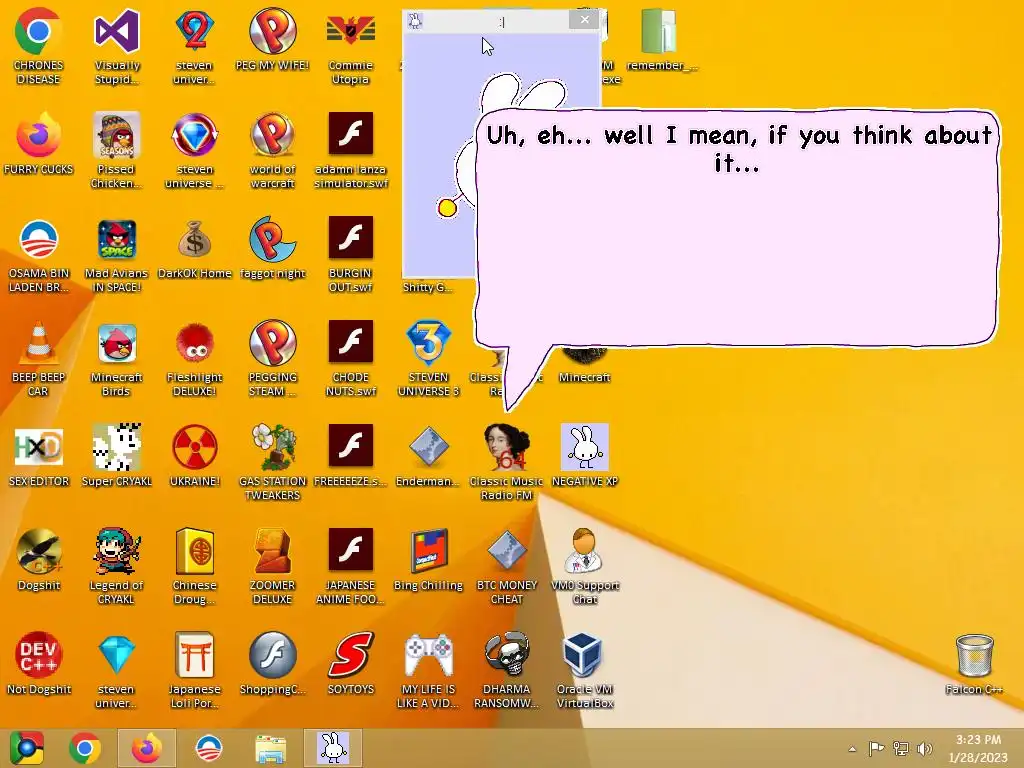Screen dimensions: 1024x768
Task: Click the Chromium start button in taskbar
Action: pyautogui.click(x=26, y=748)
